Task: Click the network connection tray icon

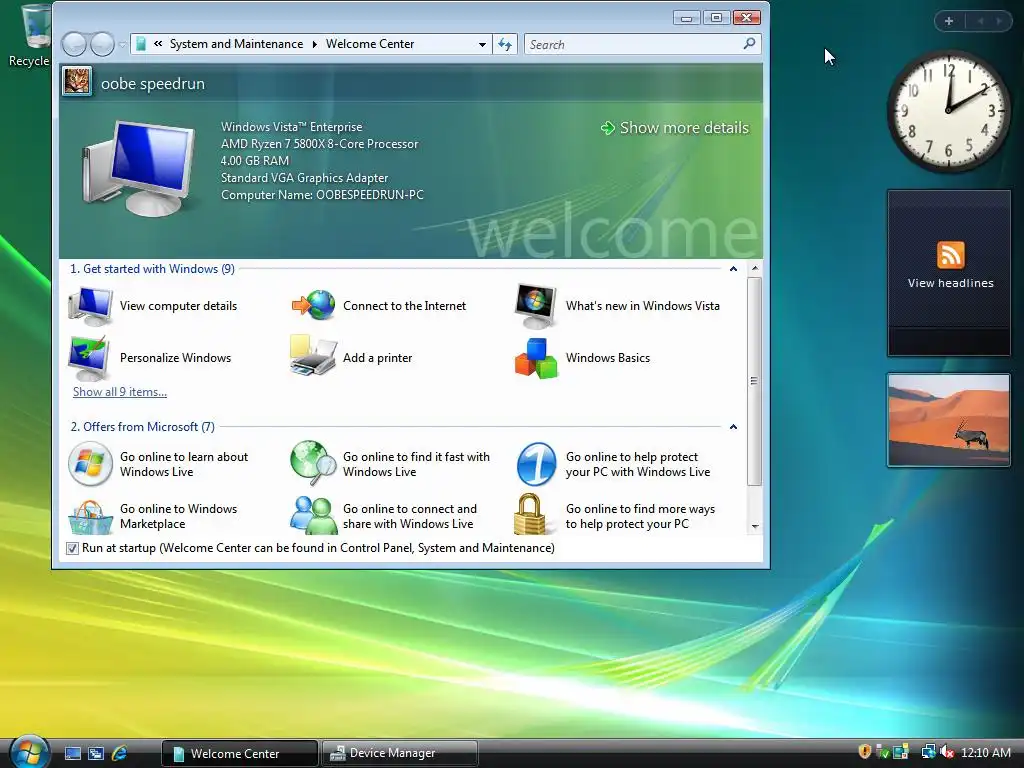Action: [928, 752]
